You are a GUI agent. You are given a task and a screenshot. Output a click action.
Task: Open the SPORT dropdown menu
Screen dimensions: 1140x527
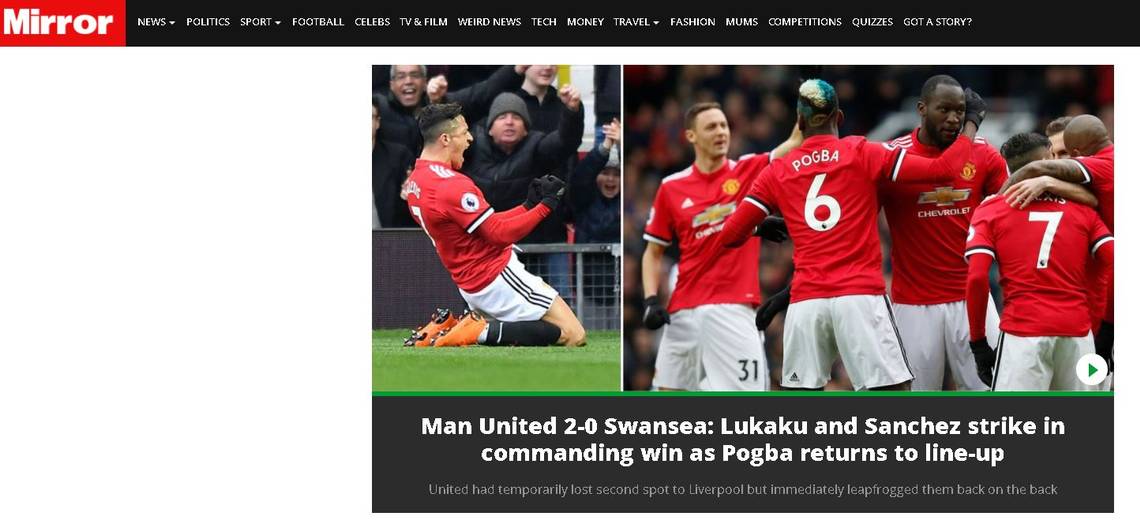pos(260,22)
